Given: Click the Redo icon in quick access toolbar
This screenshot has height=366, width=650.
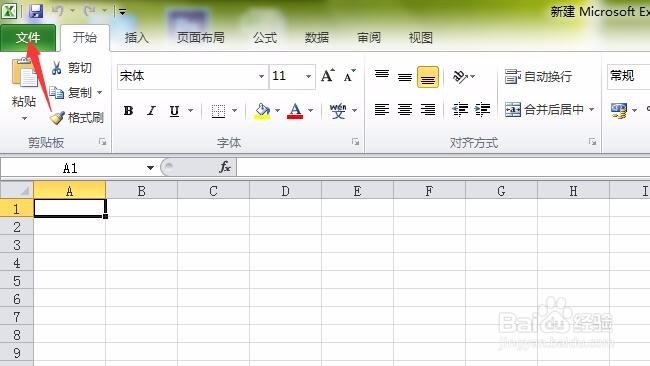Looking at the screenshot, I should 90,11.
